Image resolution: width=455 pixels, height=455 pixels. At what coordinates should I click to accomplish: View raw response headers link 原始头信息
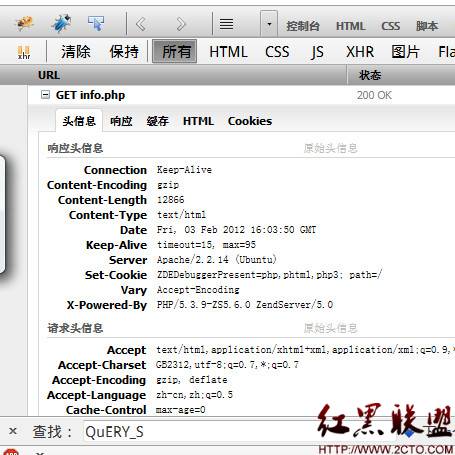click(331, 148)
